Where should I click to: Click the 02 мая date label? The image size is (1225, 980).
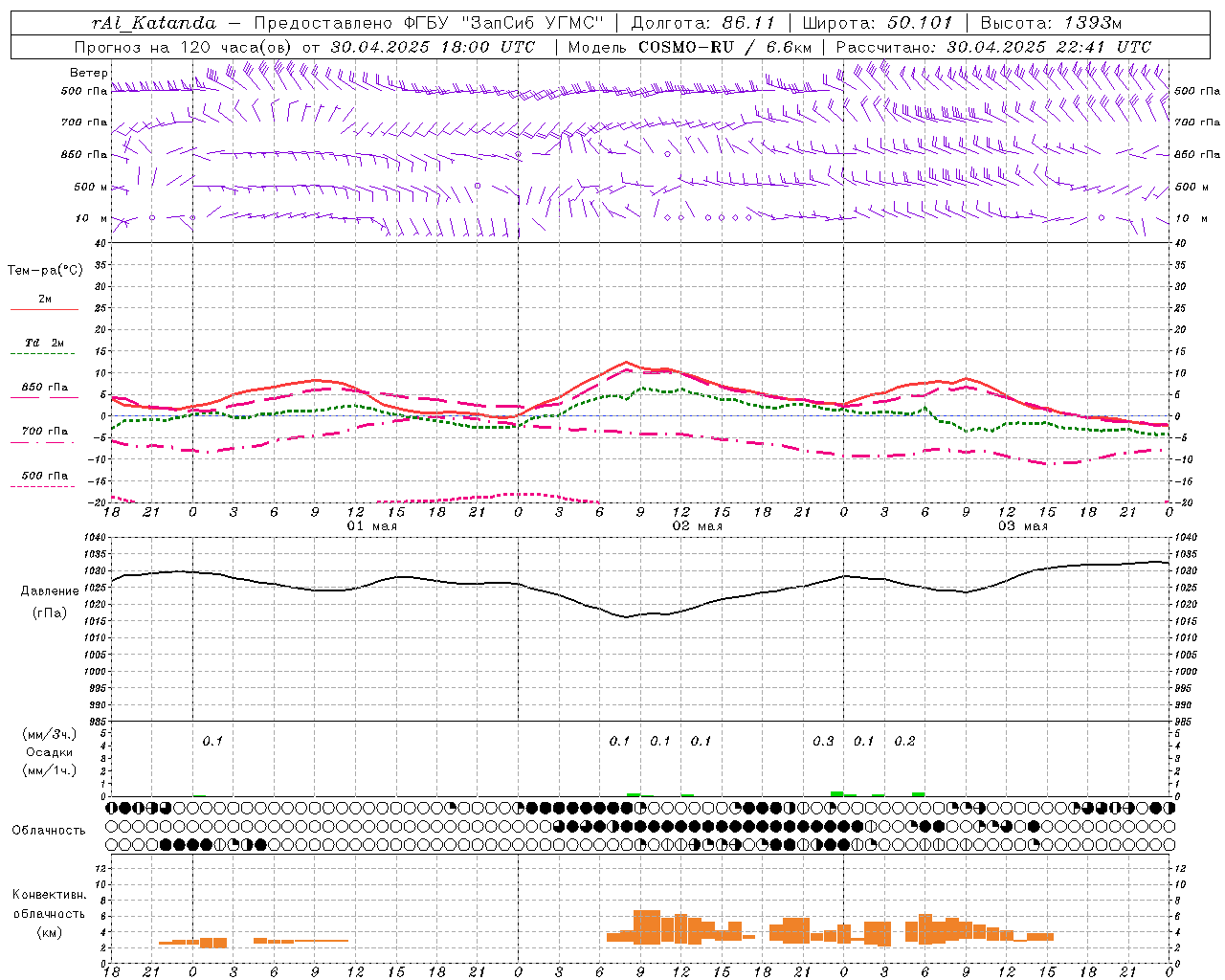tap(697, 526)
